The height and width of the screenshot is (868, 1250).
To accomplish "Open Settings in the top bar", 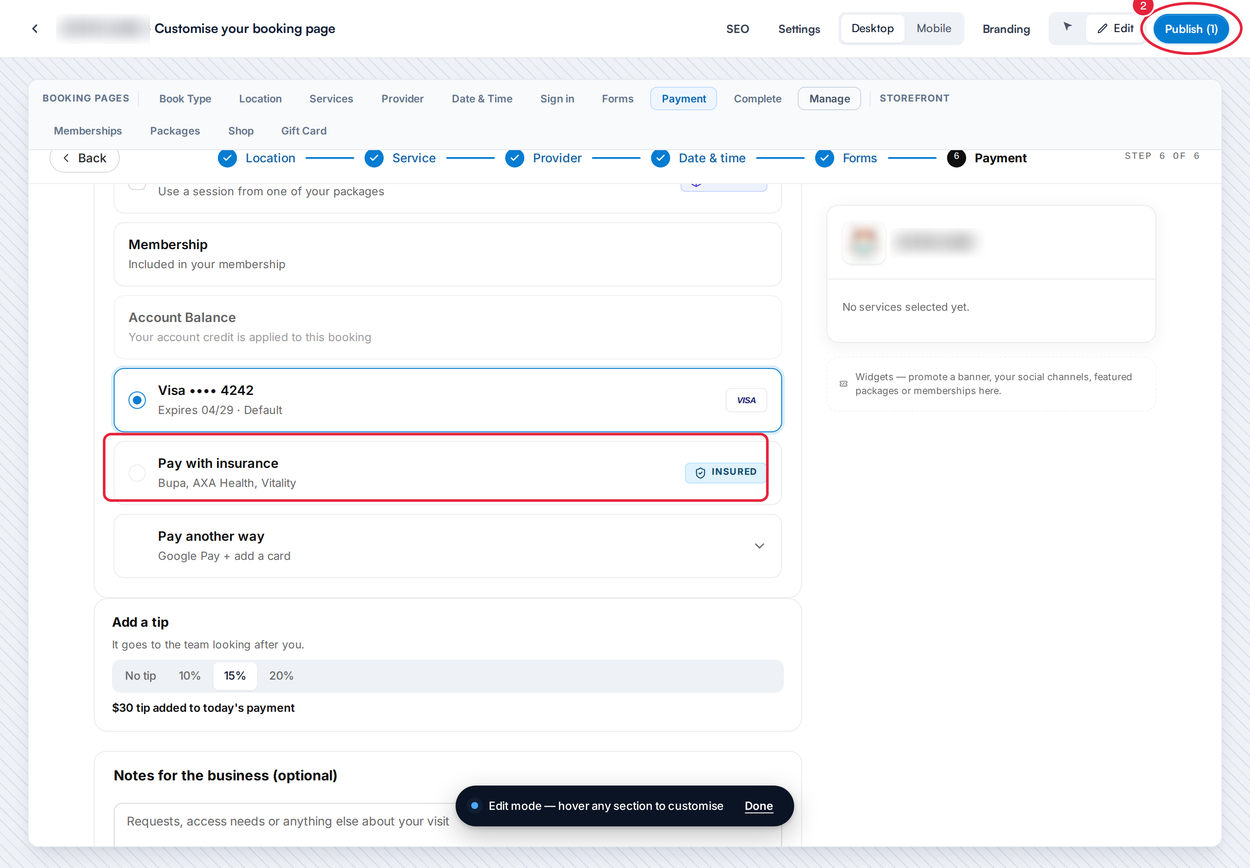I will coord(799,29).
